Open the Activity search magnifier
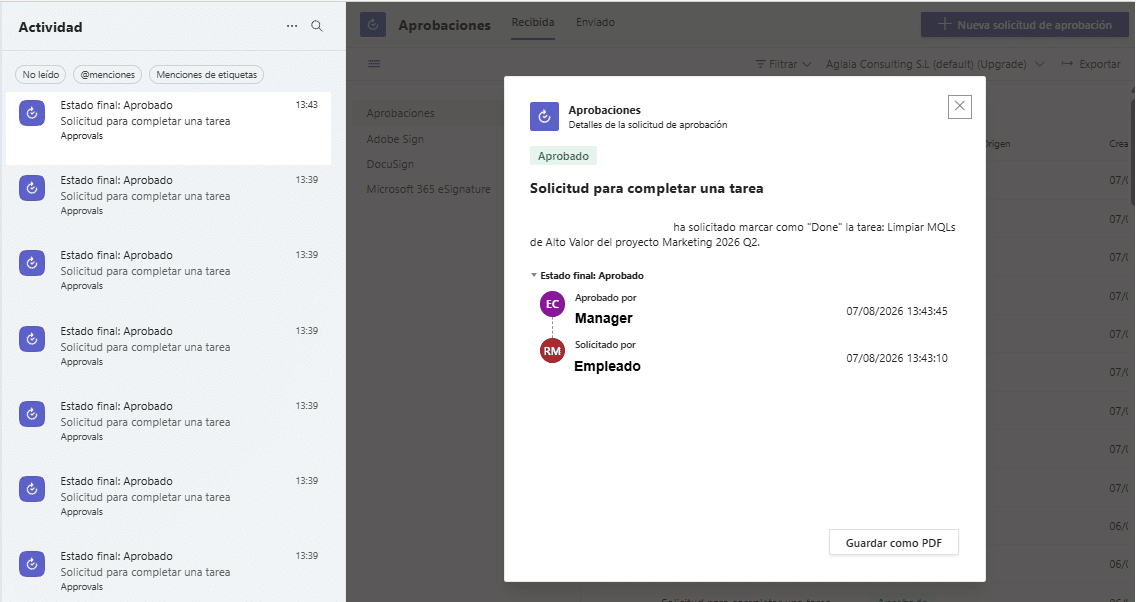This screenshot has height=602, width=1136. [x=317, y=26]
